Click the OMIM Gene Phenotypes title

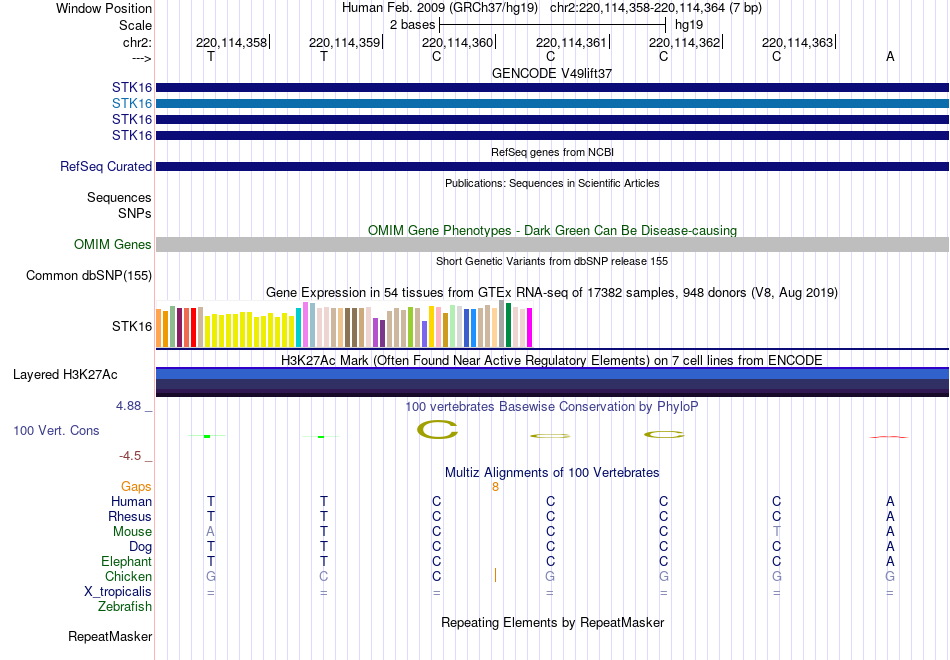[x=552, y=230]
